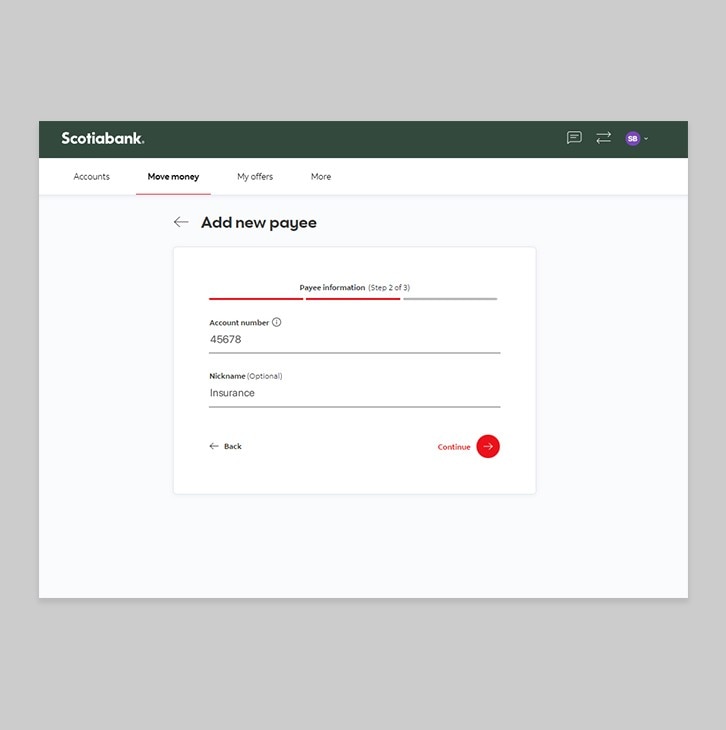Open the My offers tab
Image resolution: width=726 pixels, height=730 pixels.
coord(255,176)
